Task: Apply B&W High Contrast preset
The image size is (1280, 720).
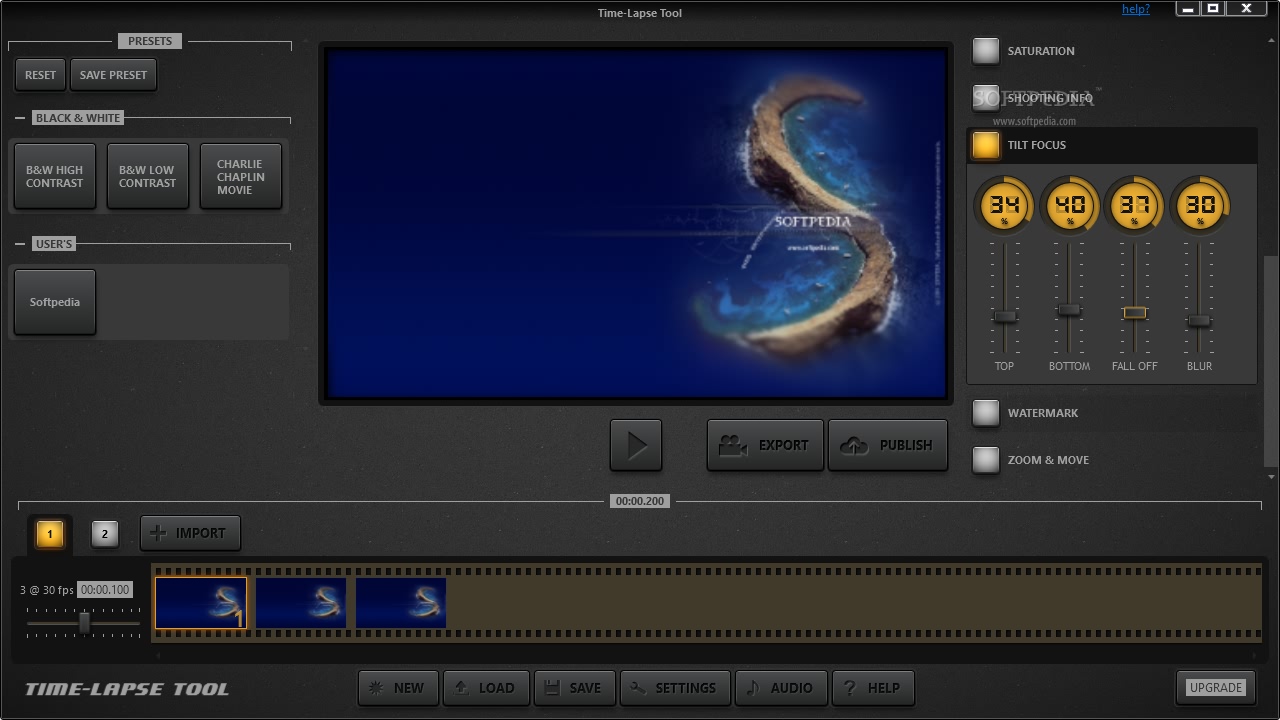Action: pyautogui.click(x=55, y=177)
